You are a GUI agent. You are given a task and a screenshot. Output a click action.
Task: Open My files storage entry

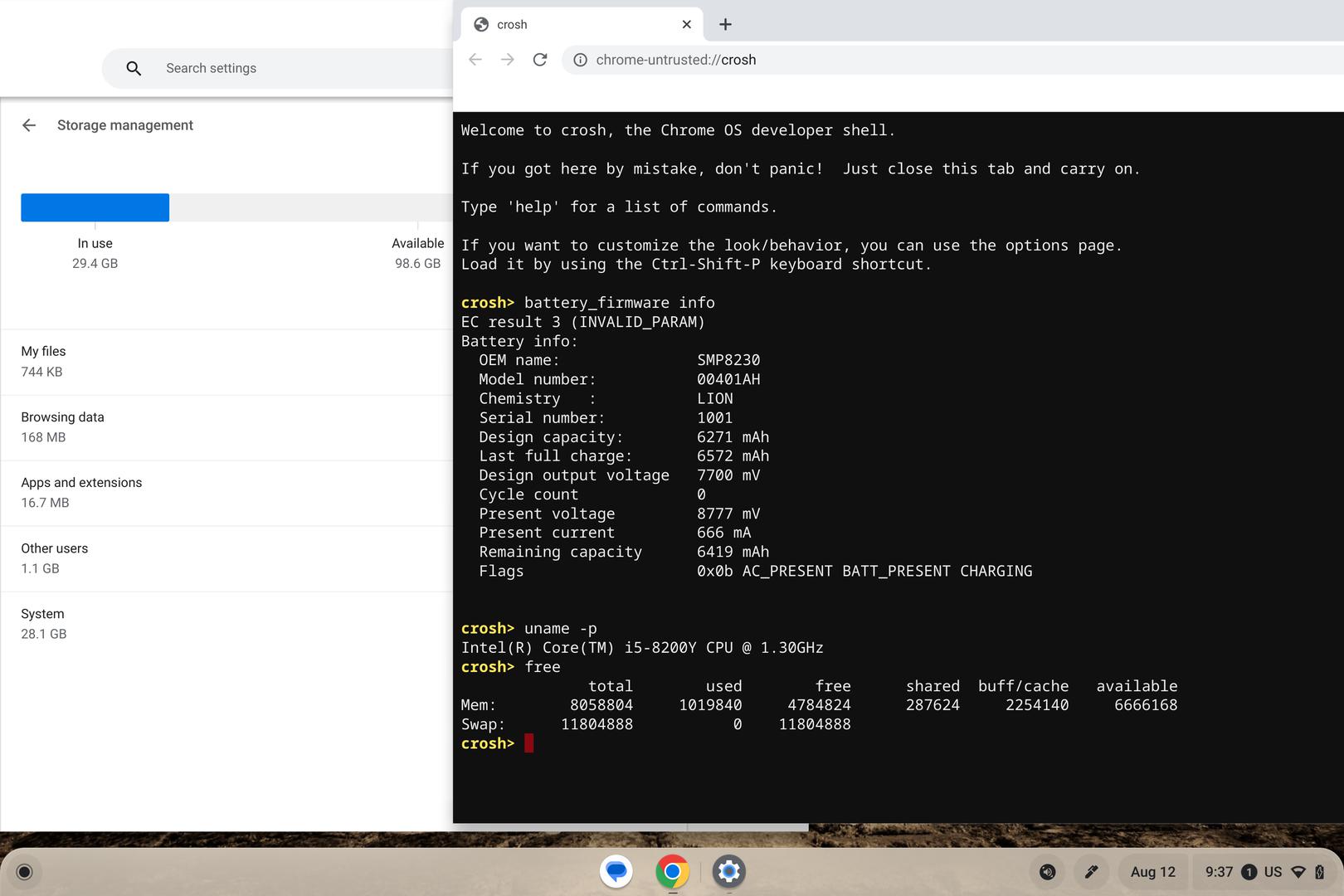(226, 362)
